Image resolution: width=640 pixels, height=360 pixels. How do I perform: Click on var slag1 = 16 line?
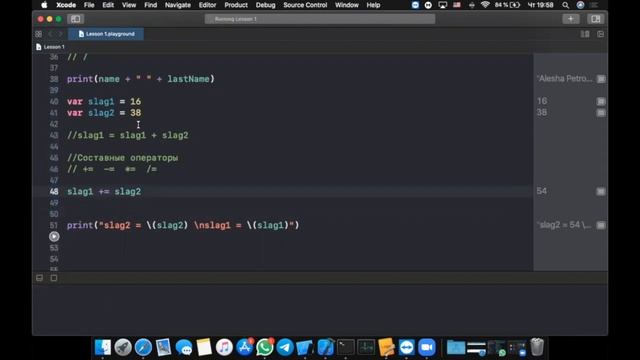click(x=104, y=101)
